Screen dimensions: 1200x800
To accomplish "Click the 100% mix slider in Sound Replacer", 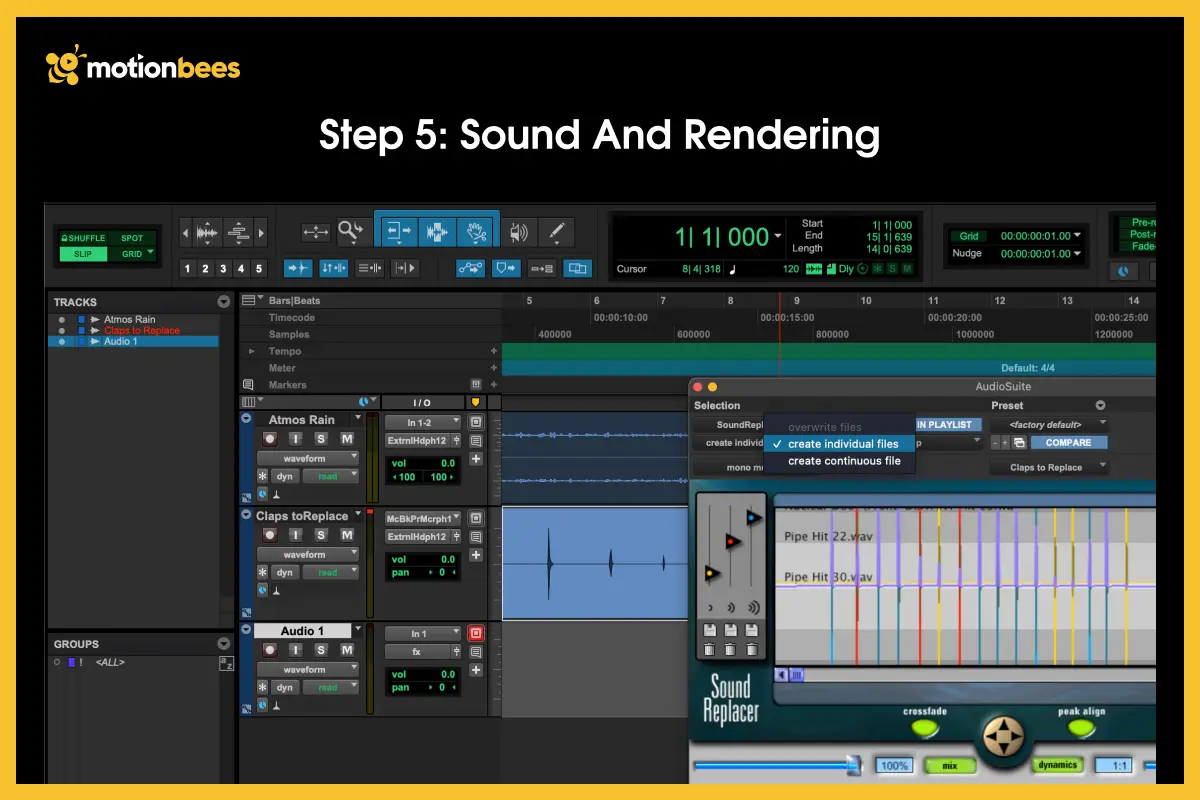I will click(894, 765).
